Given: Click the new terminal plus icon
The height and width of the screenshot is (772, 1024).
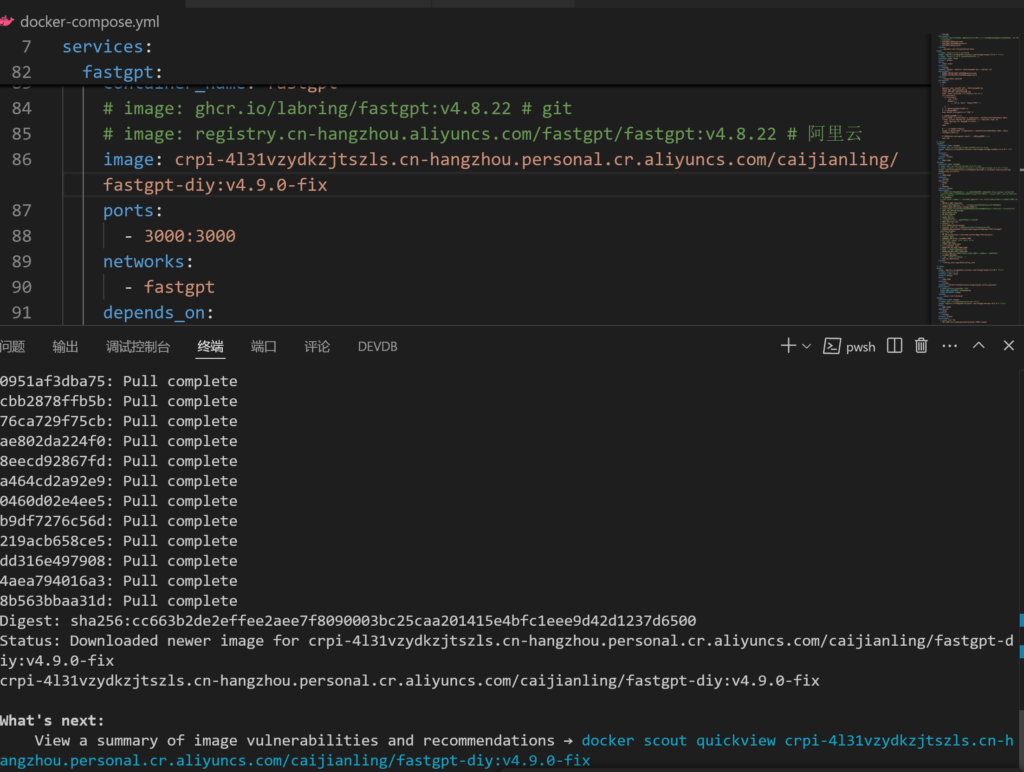Looking at the screenshot, I should click(x=788, y=346).
